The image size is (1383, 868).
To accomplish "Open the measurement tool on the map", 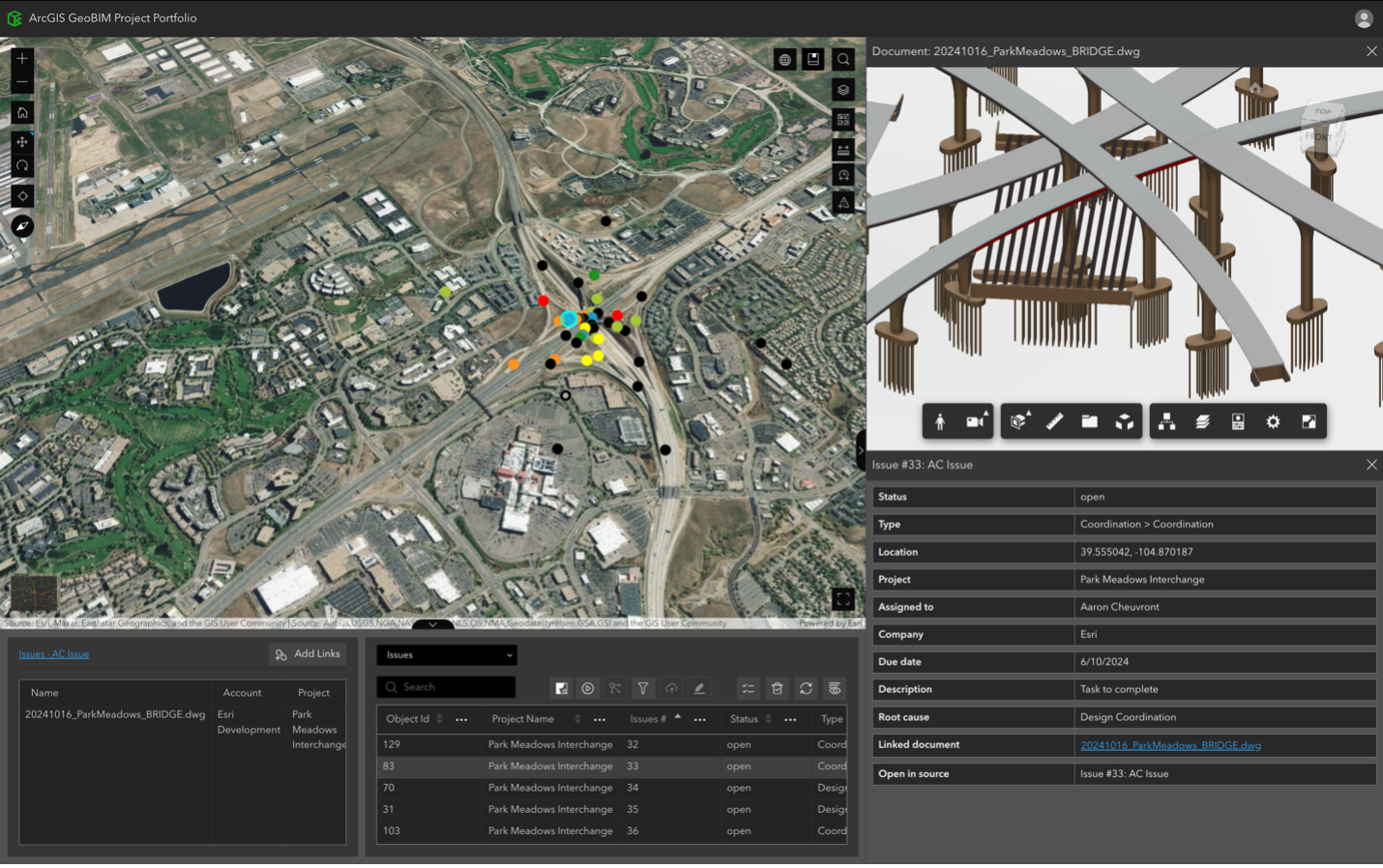I will tap(842, 150).
